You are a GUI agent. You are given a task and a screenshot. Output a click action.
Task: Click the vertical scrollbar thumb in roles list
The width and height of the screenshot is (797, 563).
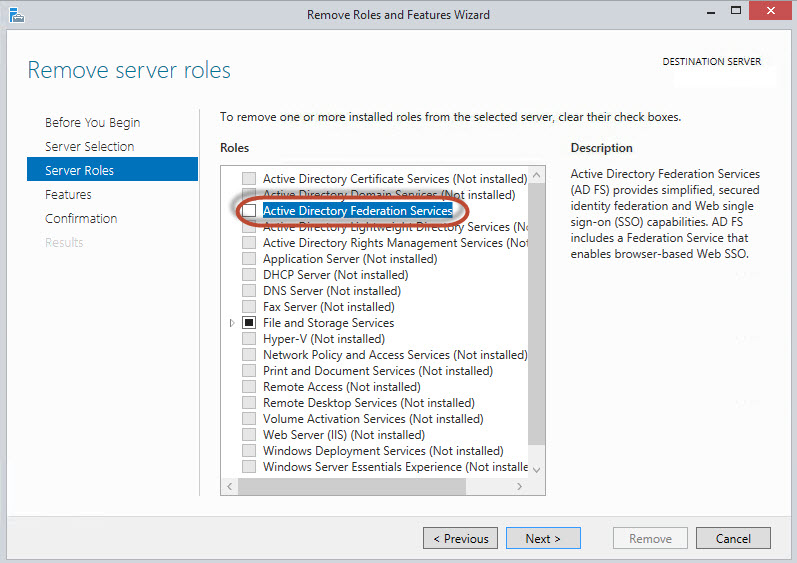tap(536, 314)
